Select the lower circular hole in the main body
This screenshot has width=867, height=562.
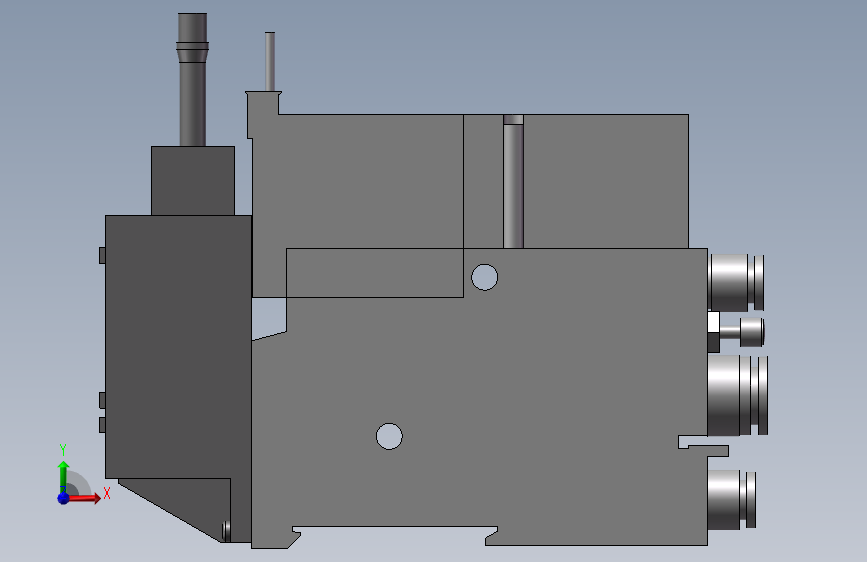click(389, 436)
